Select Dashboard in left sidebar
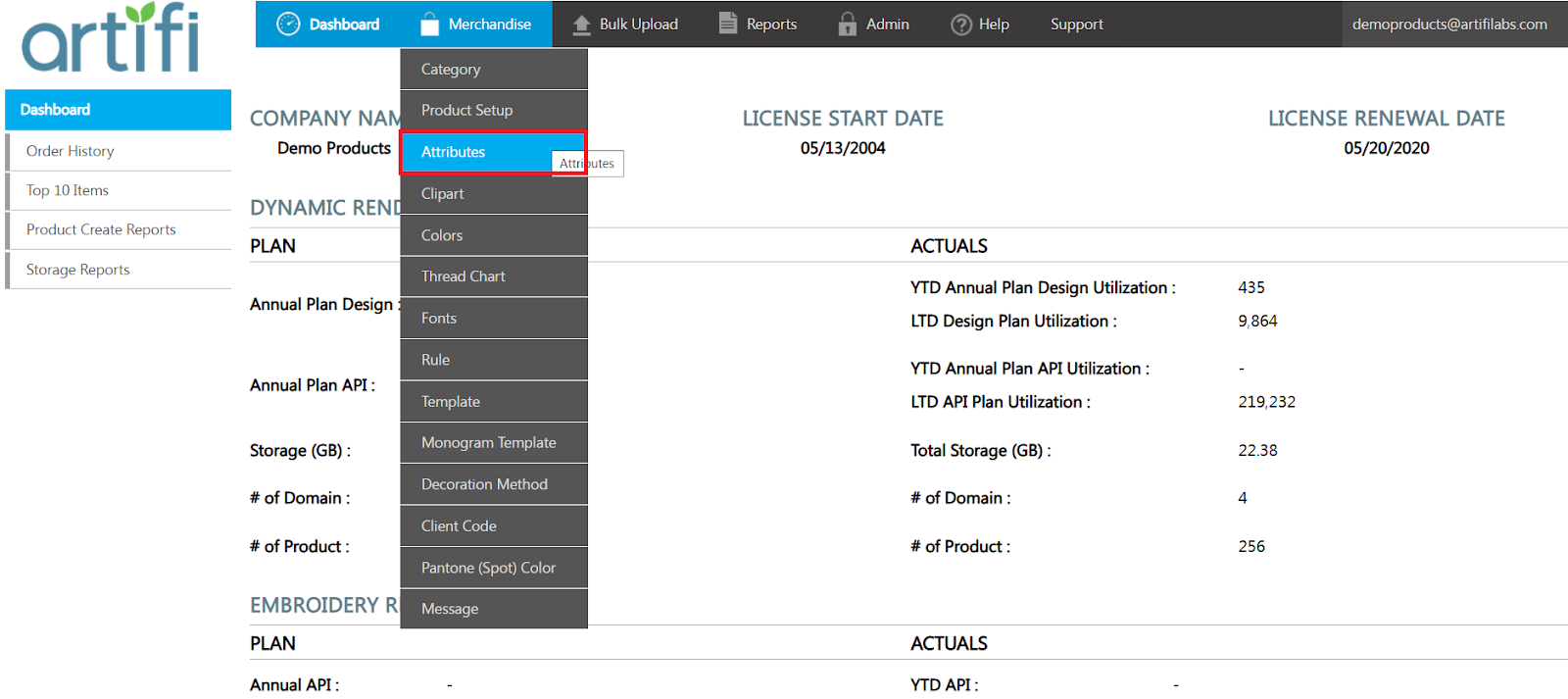Screen dimensions: 1568x699 [x=119, y=110]
